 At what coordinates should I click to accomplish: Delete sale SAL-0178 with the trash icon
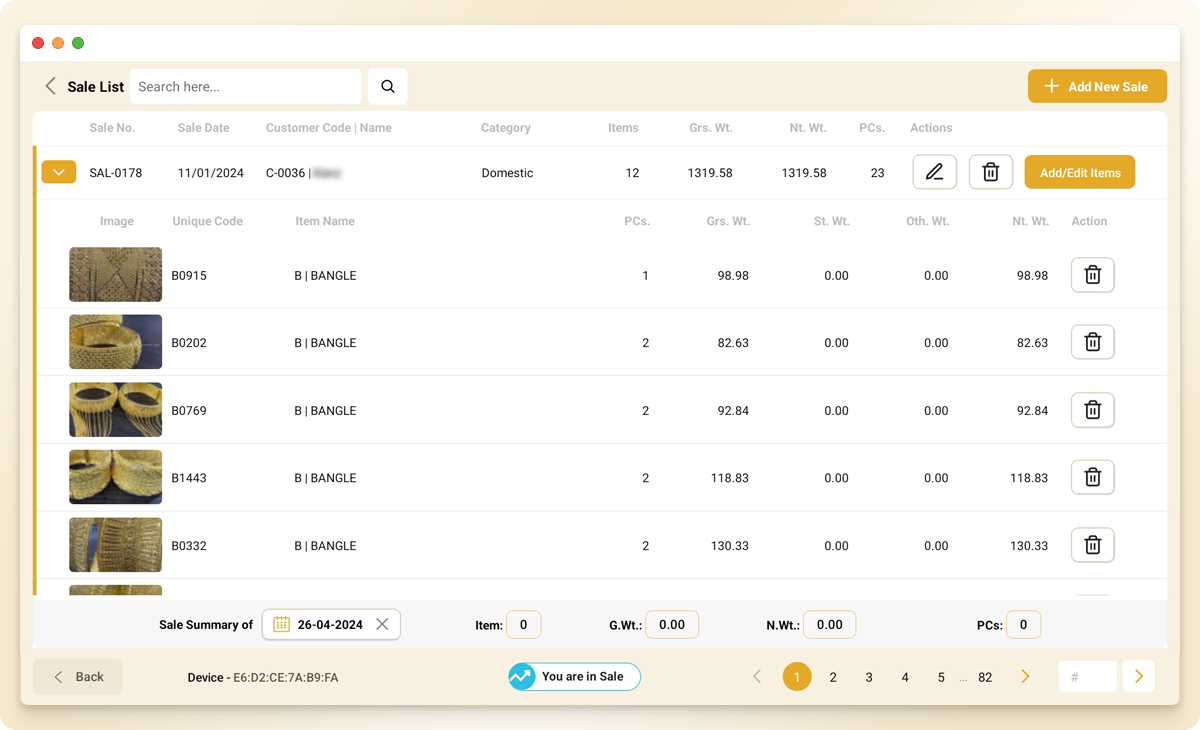[990, 172]
